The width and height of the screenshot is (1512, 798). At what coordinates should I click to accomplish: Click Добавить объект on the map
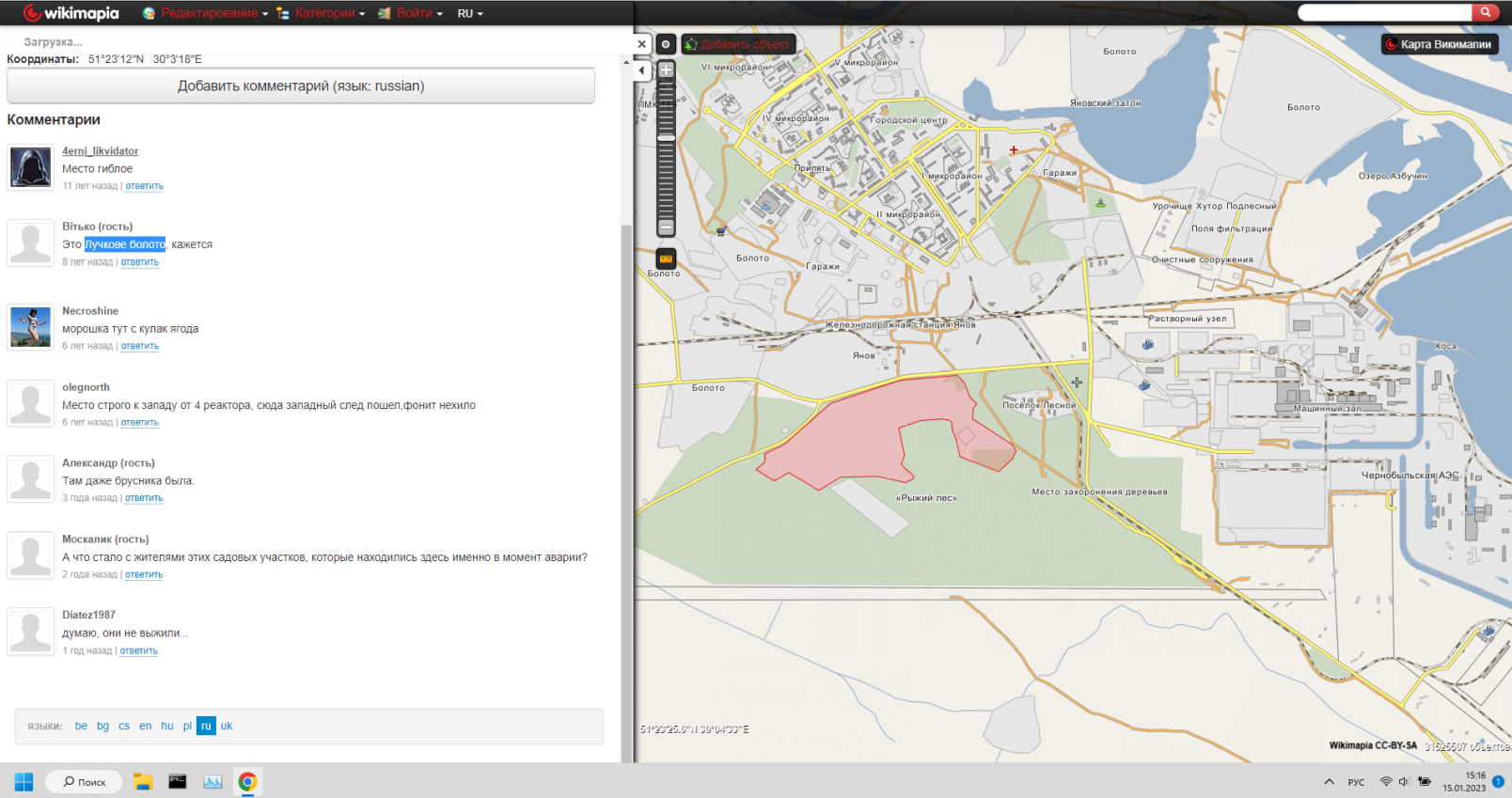tap(739, 44)
